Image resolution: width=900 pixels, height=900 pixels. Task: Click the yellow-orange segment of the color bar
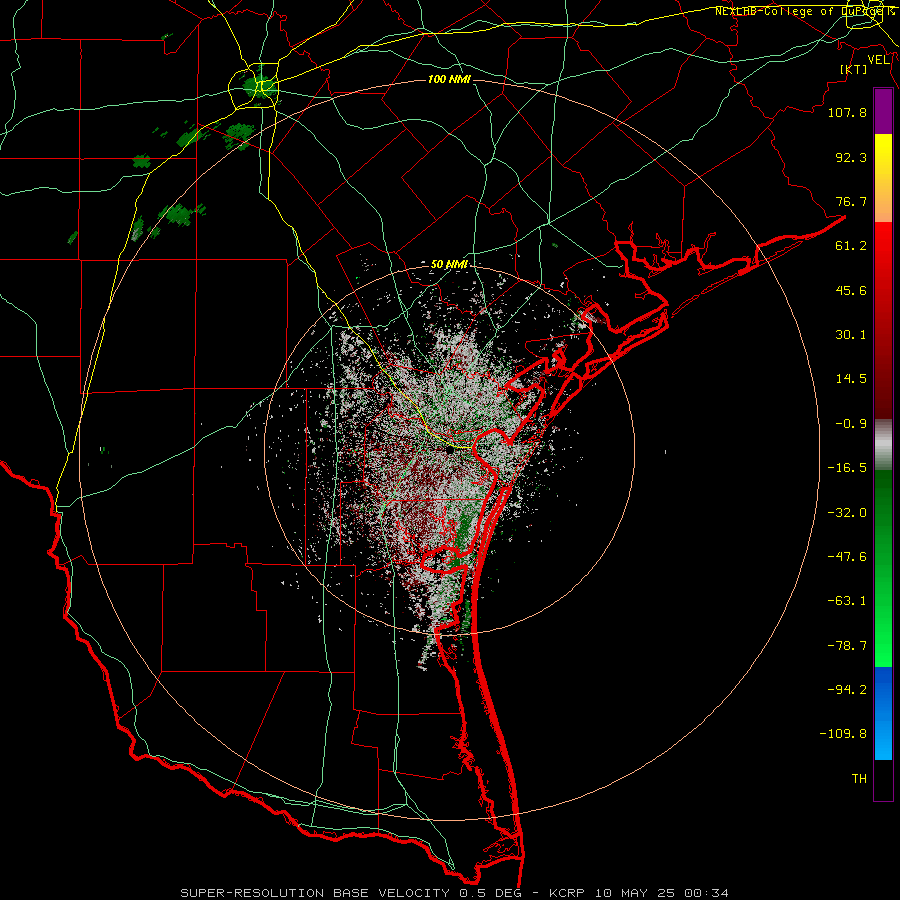tap(883, 178)
